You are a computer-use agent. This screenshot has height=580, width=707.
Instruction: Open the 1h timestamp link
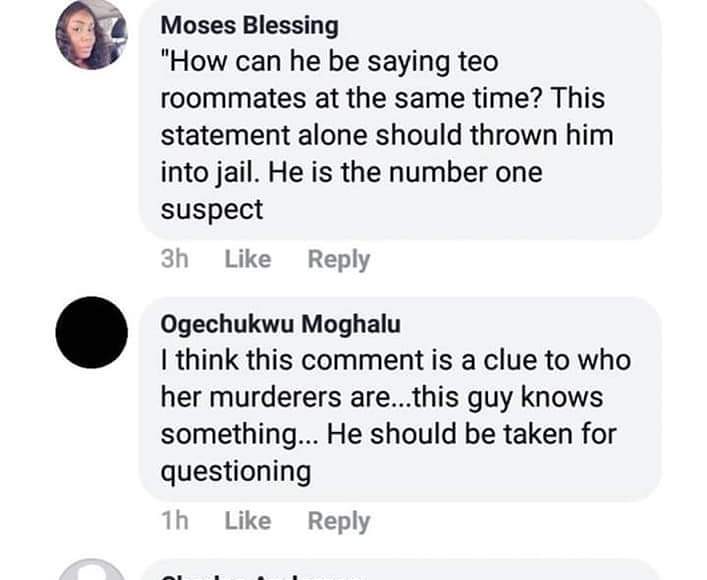pos(174,520)
